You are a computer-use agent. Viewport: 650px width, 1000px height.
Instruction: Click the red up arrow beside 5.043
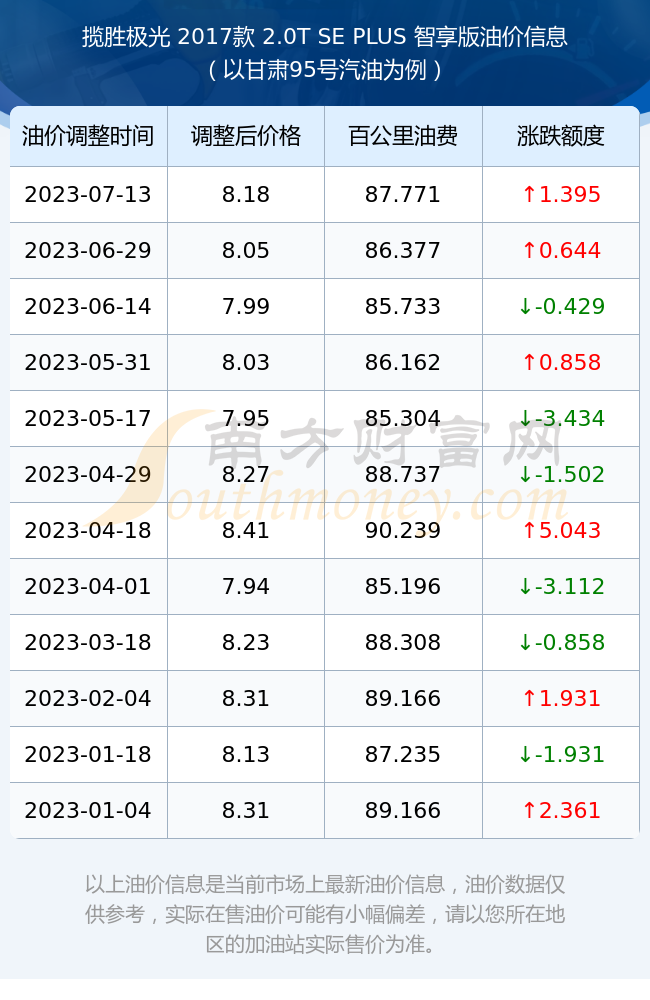pos(529,530)
